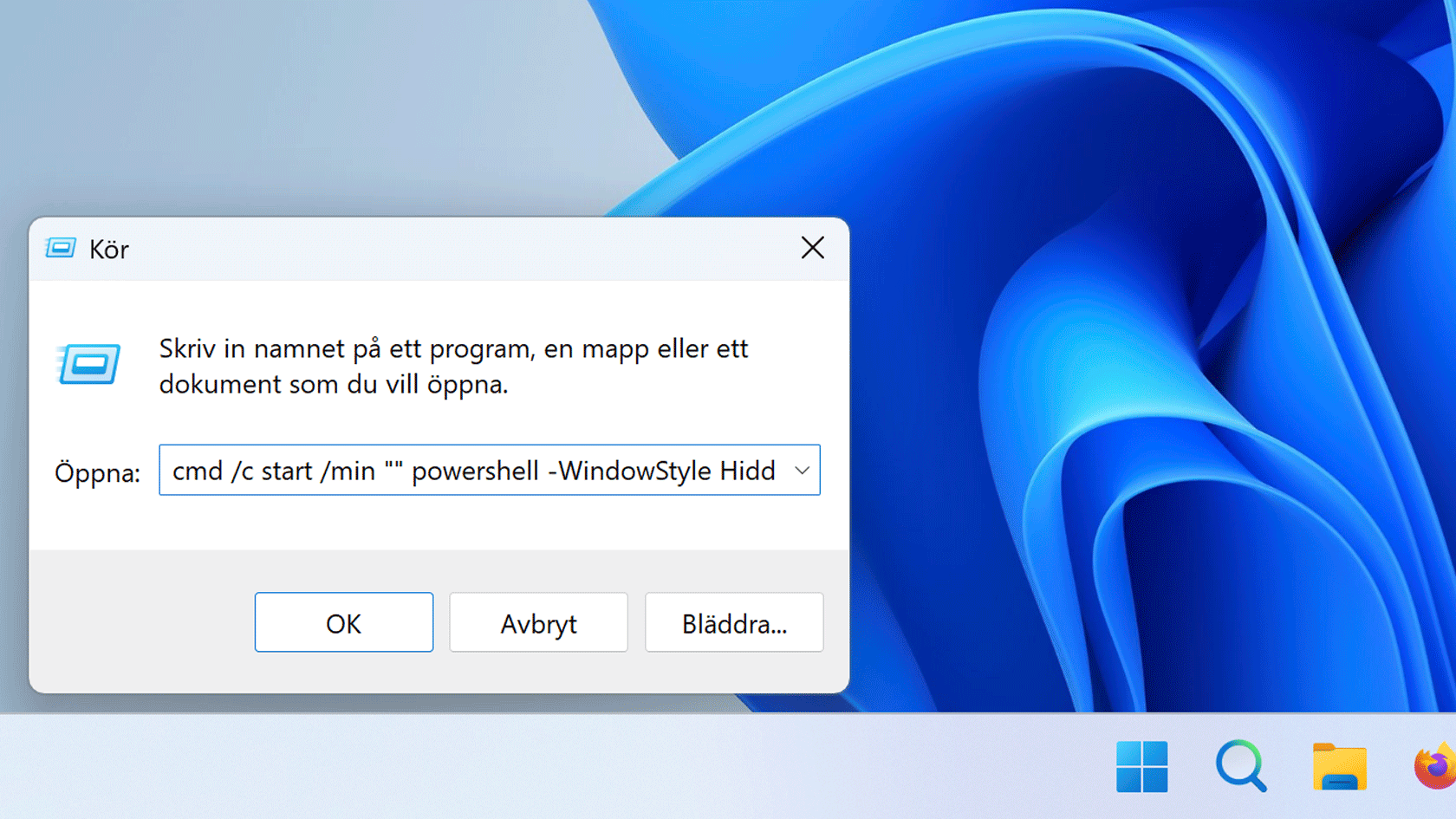Screen dimensions: 1456x819
Task: Launch Firefox from the taskbar
Action: pos(1435,766)
